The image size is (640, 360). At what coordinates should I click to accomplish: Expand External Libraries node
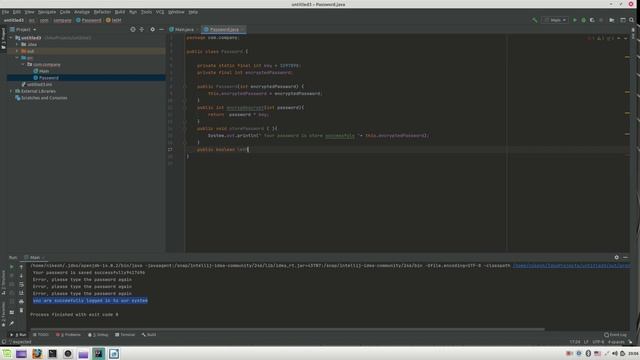tap(11, 91)
